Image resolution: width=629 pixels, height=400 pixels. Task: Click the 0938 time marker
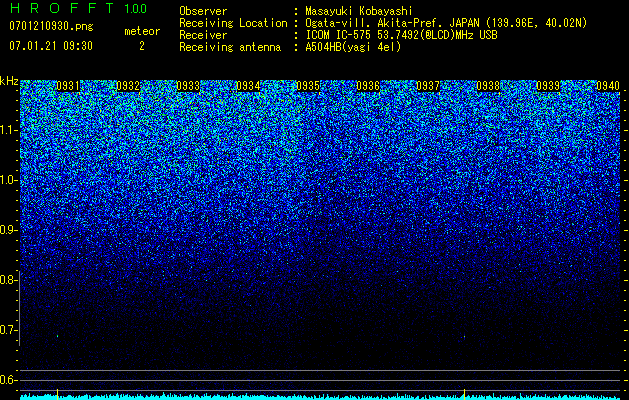[488, 86]
